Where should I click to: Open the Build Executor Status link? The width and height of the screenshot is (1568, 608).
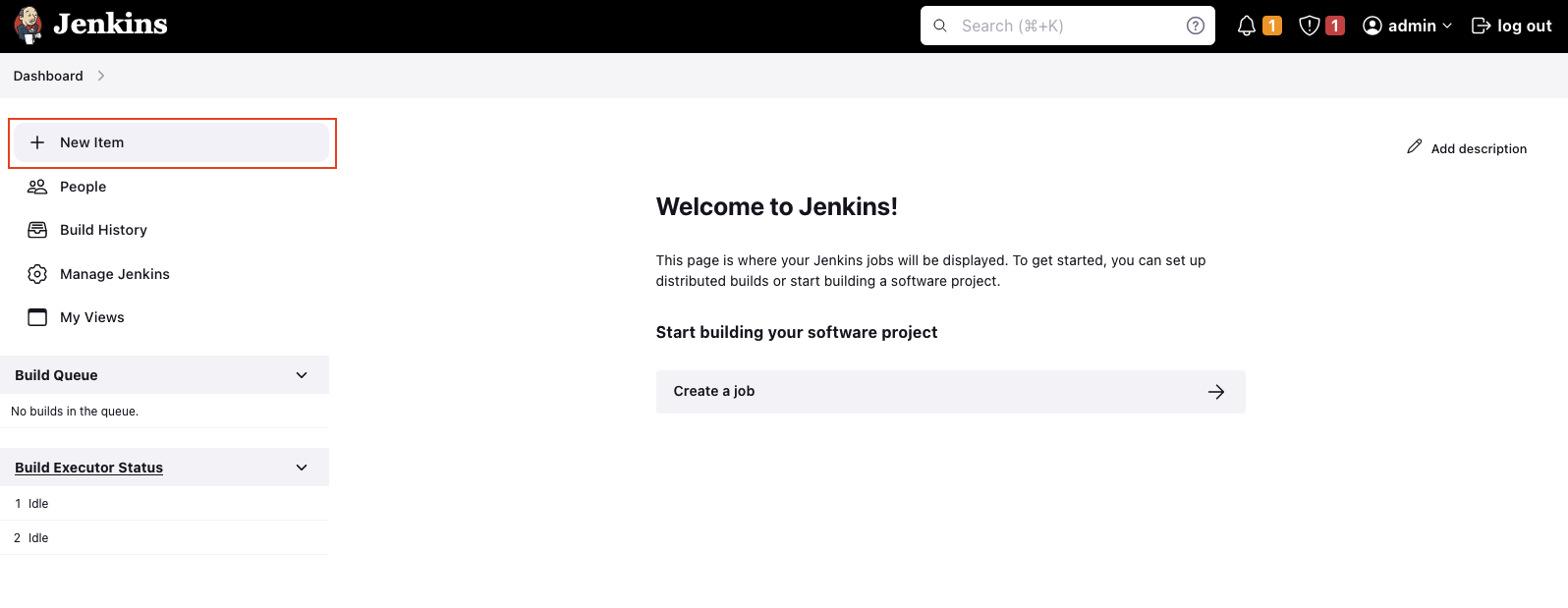88,468
